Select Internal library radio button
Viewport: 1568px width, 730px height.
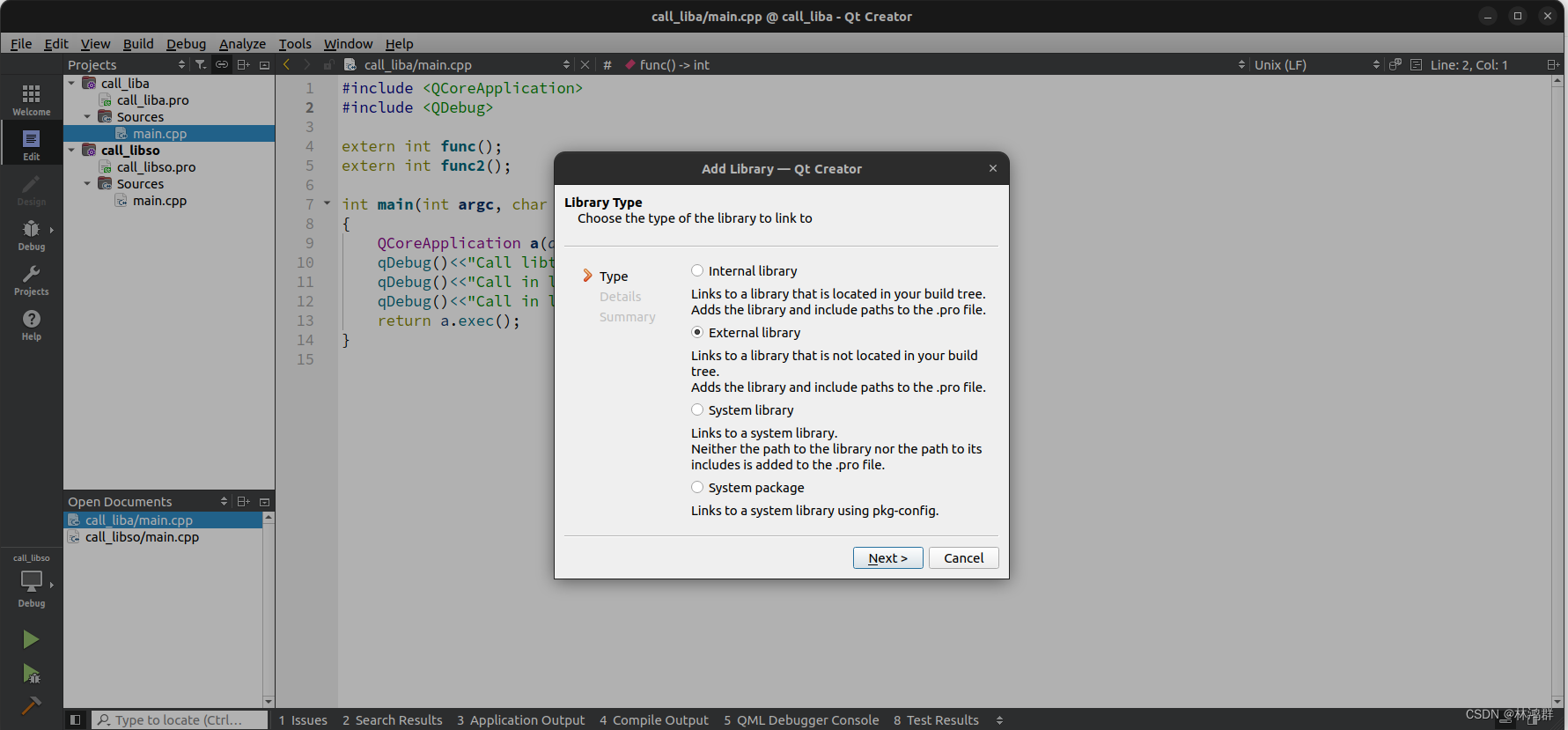click(697, 270)
